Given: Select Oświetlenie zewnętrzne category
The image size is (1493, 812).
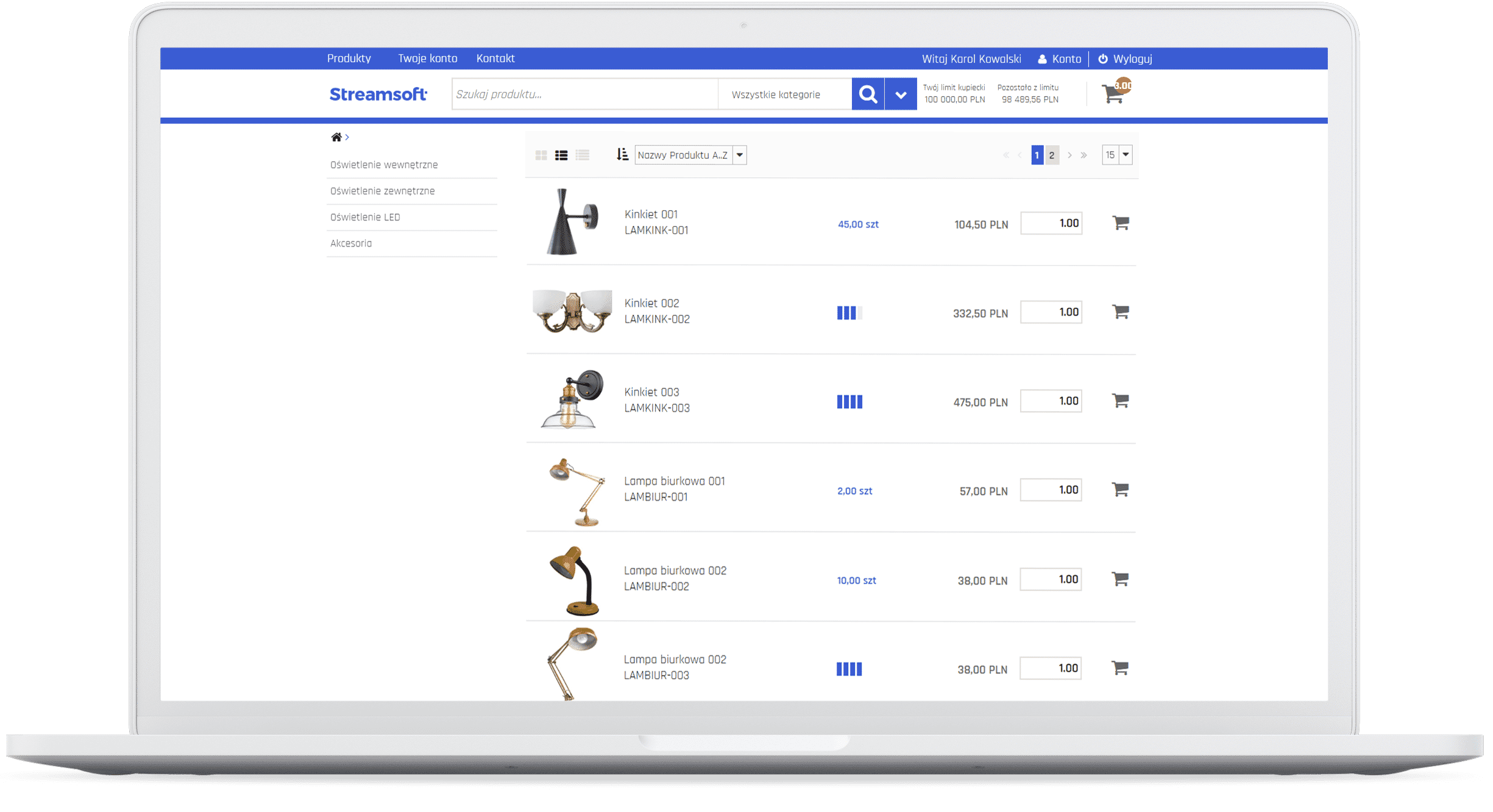Looking at the screenshot, I should [x=383, y=191].
